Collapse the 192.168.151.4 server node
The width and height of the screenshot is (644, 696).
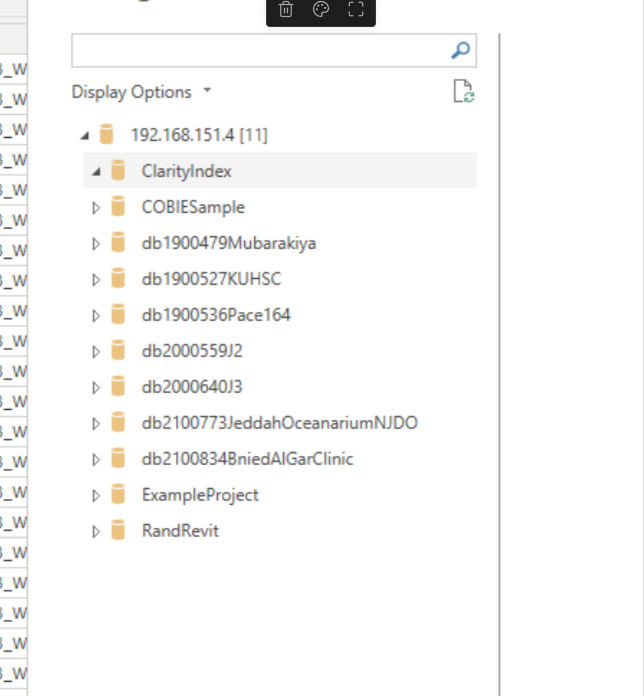[x=86, y=135]
